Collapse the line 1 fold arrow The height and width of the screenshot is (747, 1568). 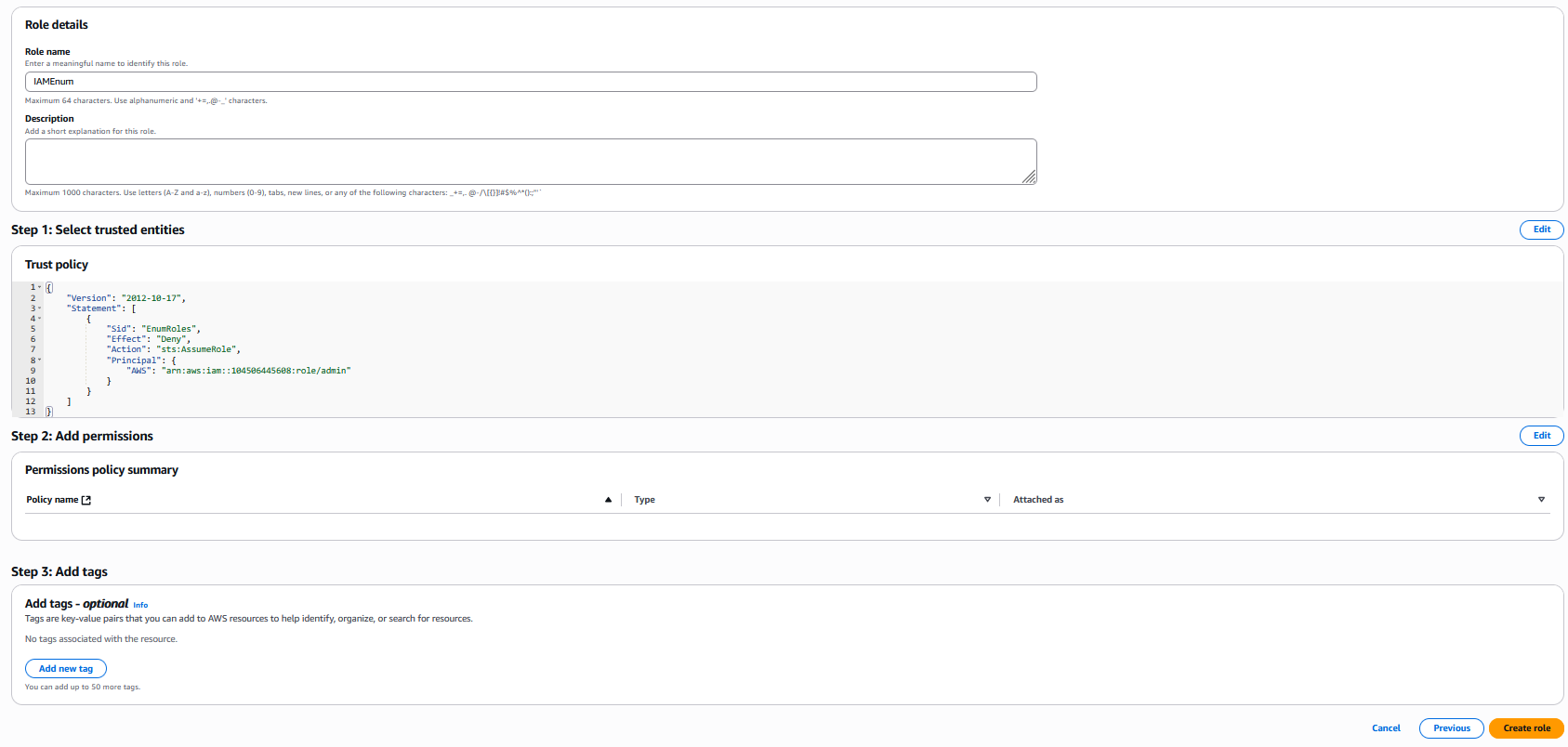pos(39,288)
